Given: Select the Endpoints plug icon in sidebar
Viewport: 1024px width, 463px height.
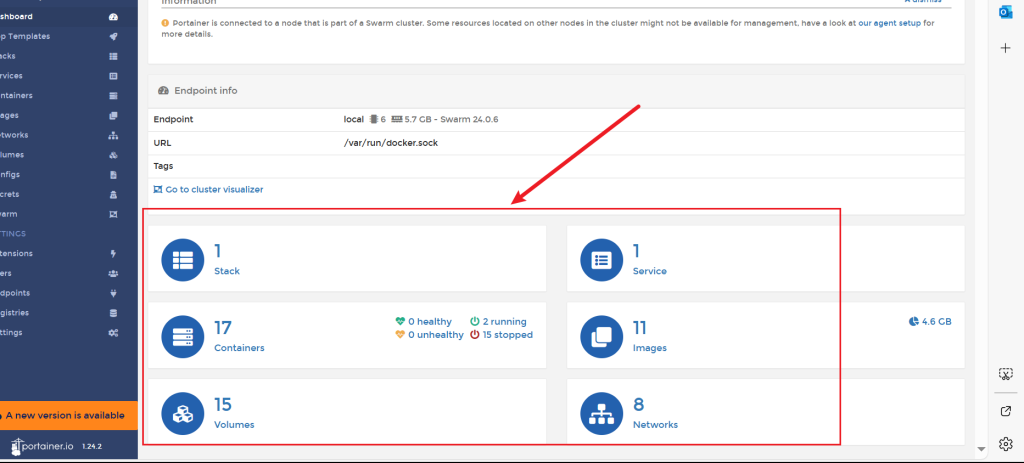Looking at the screenshot, I should [x=113, y=293].
